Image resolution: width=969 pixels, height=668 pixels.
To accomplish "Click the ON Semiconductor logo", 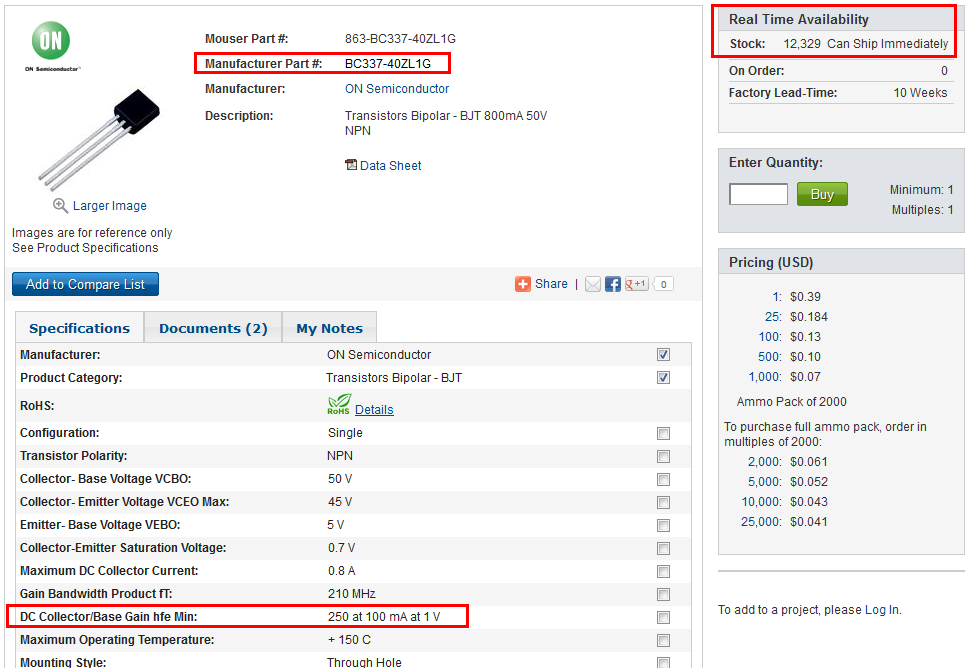I will click(x=52, y=46).
